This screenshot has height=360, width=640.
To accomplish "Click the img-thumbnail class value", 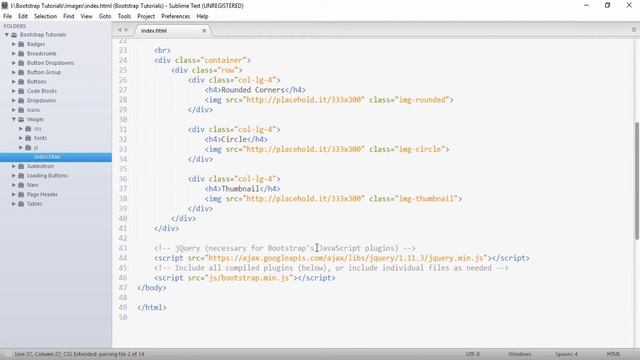I will pyautogui.click(x=426, y=198).
